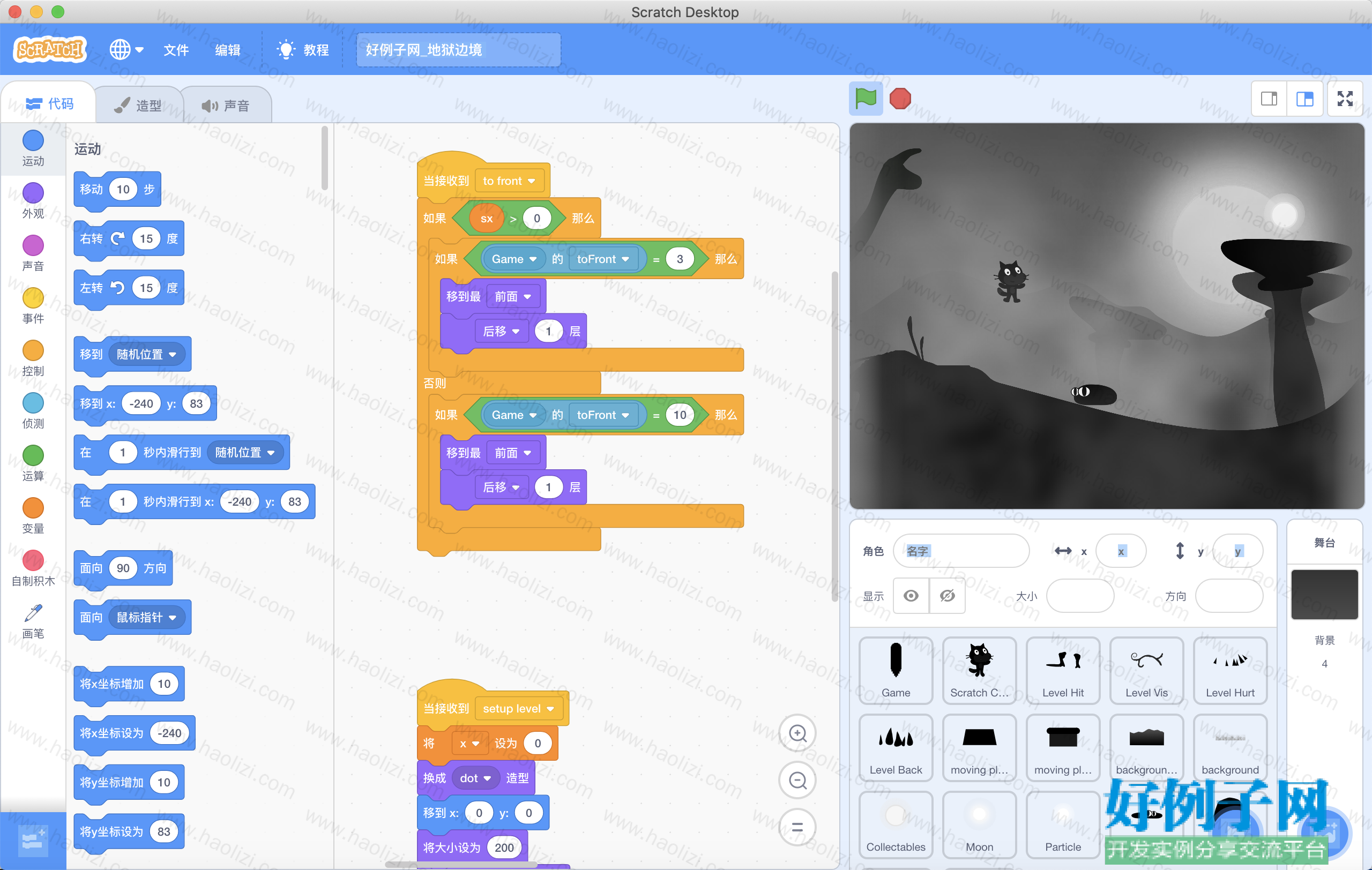Select the Scratch Cat sprite thumbnail
The width and height of the screenshot is (1372, 870).
pyautogui.click(x=980, y=671)
